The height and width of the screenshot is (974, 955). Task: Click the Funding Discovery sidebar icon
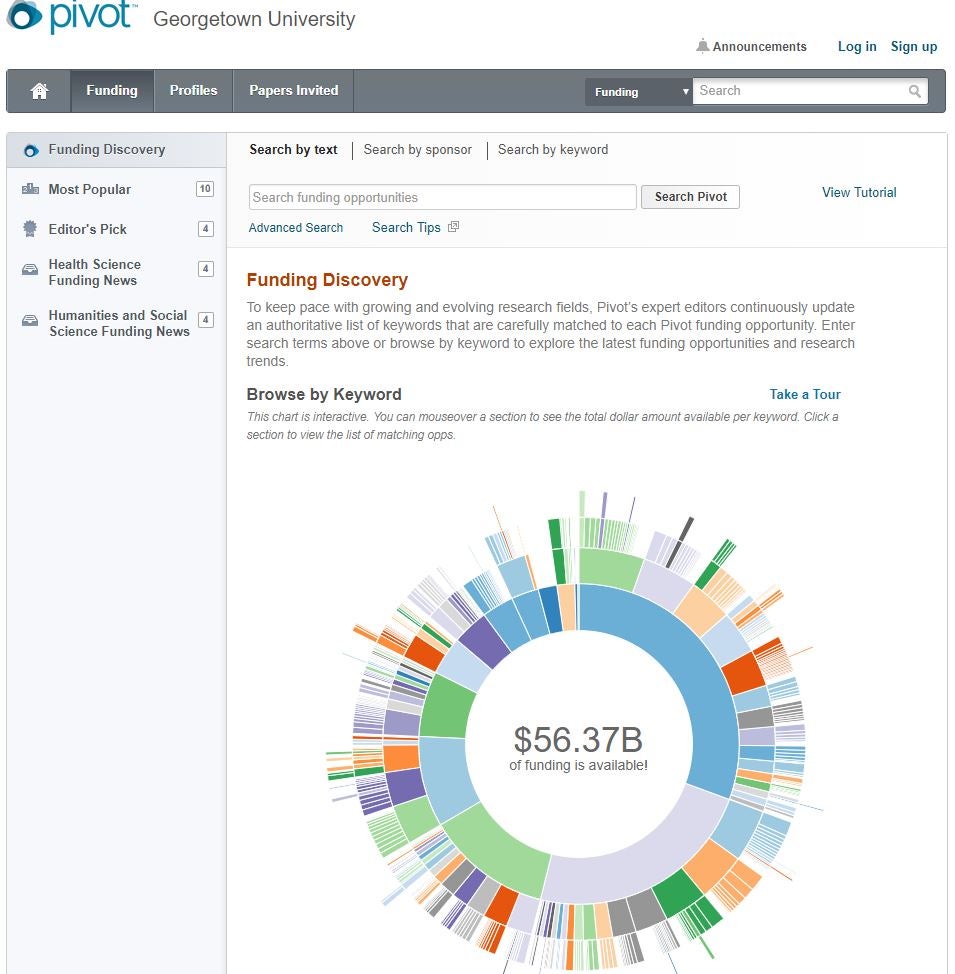point(30,150)
